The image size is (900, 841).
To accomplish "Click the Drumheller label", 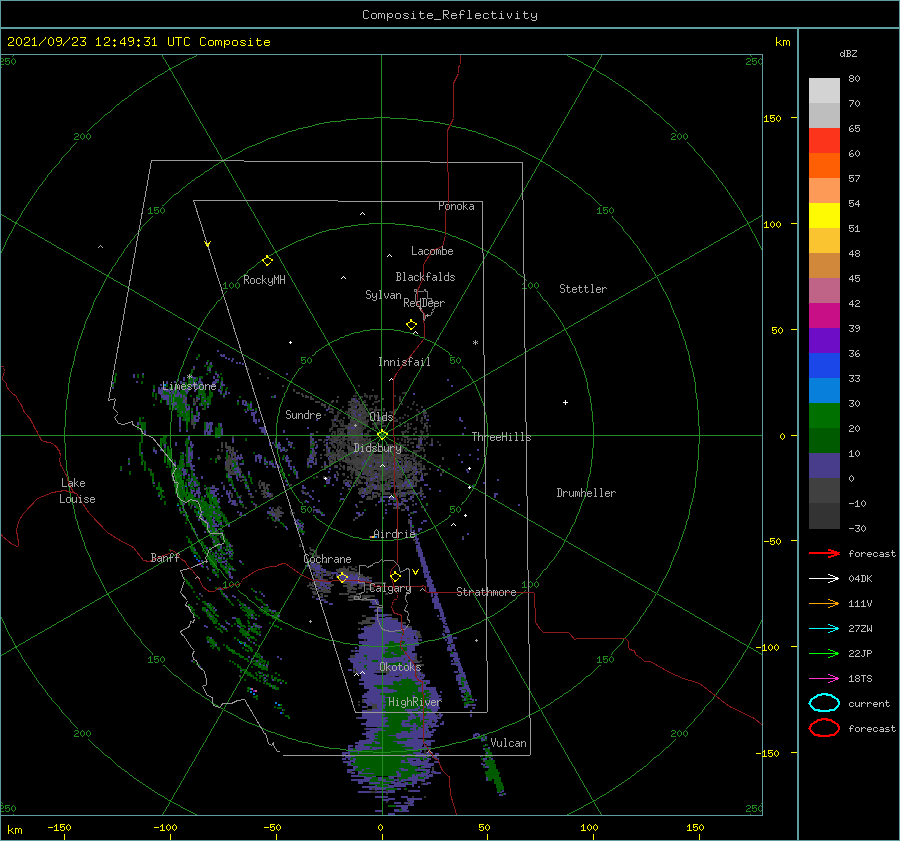I will coord(586,493).
